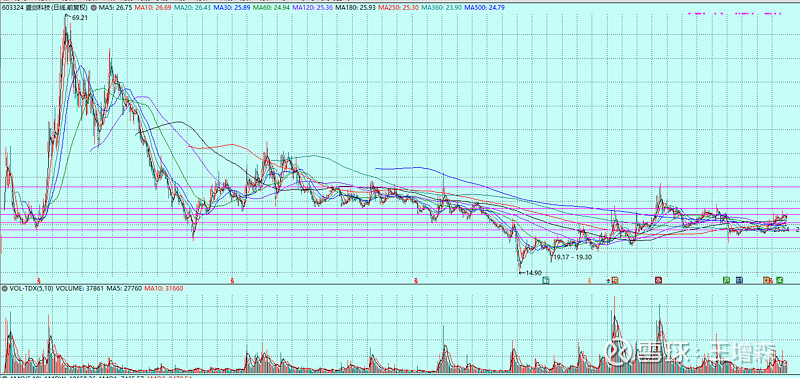The image size is (800, 378).
Task: Click the orange $ dividend marker on the timeline
Action: (589, 281)
